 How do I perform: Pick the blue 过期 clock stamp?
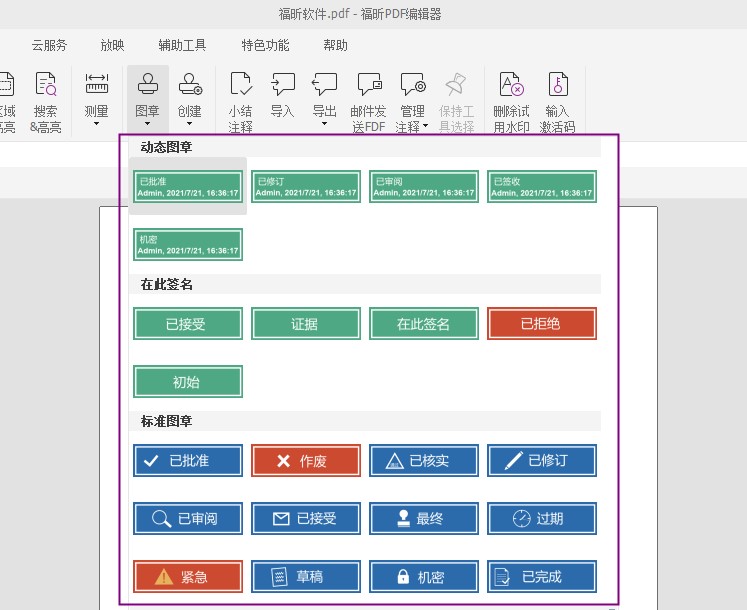pyautogui.click(x=542, y=518)
